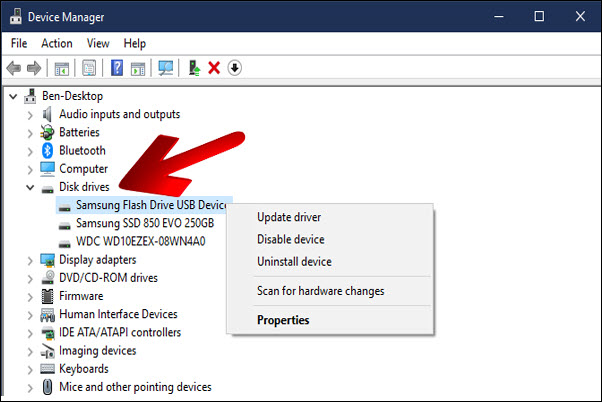Choose Update driver from the context menu
The image size is (602, 402).
click(289, 217)
